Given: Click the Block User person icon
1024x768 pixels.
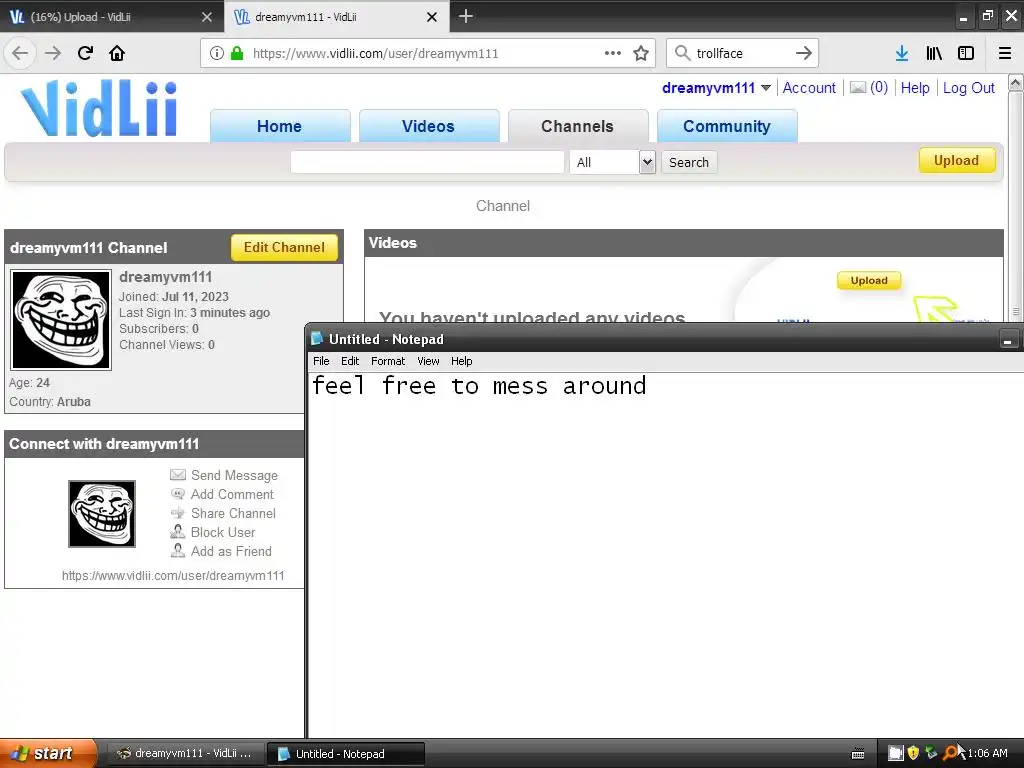Looking at the screenshot, I should coord(178,532).
